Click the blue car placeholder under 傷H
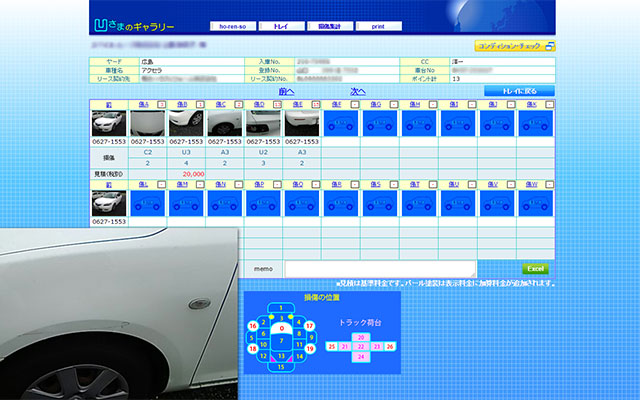The height and width of the screenshot is (400, 640). 419,123
